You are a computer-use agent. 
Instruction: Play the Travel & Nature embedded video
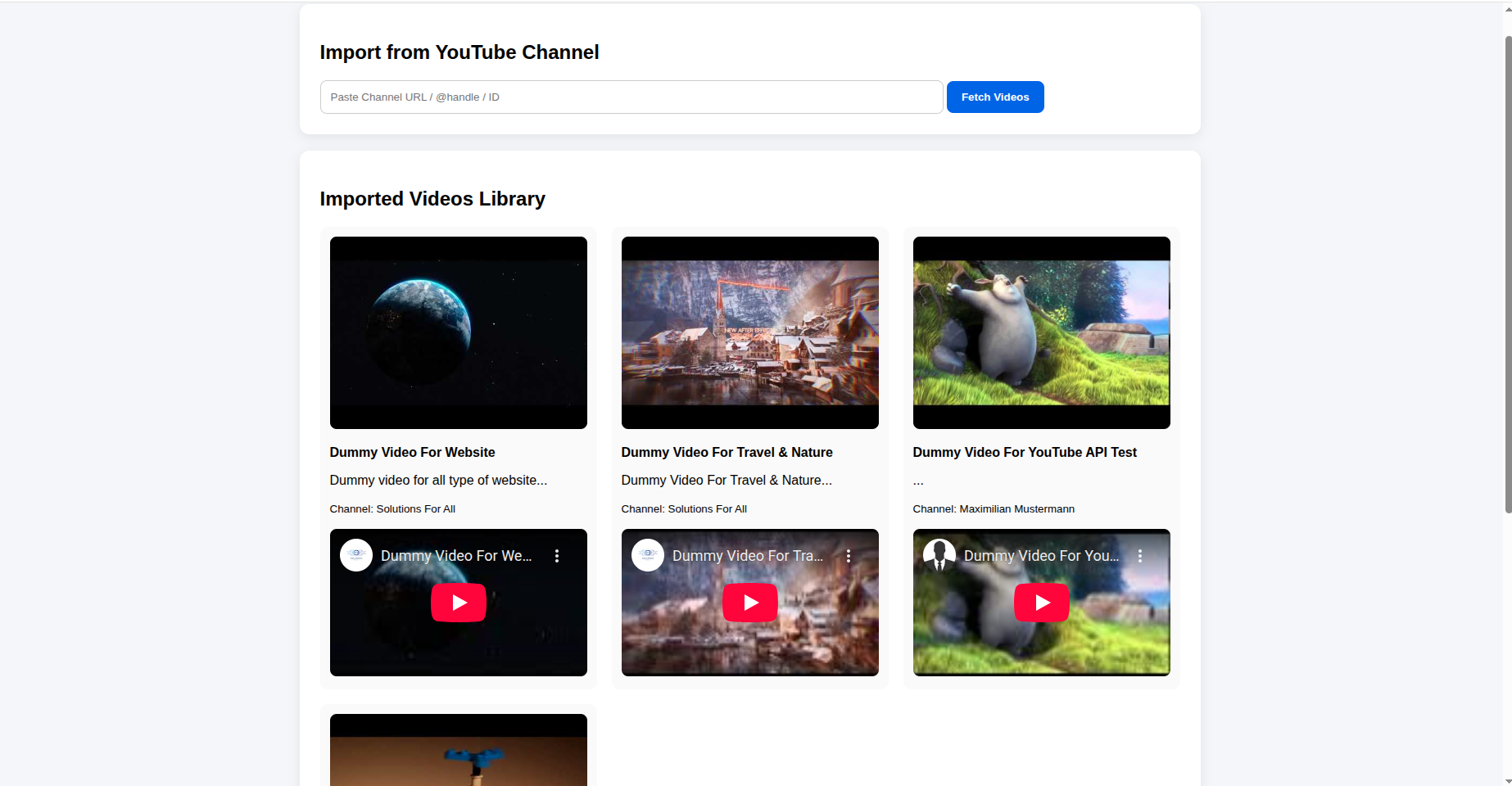pos(749,603)
